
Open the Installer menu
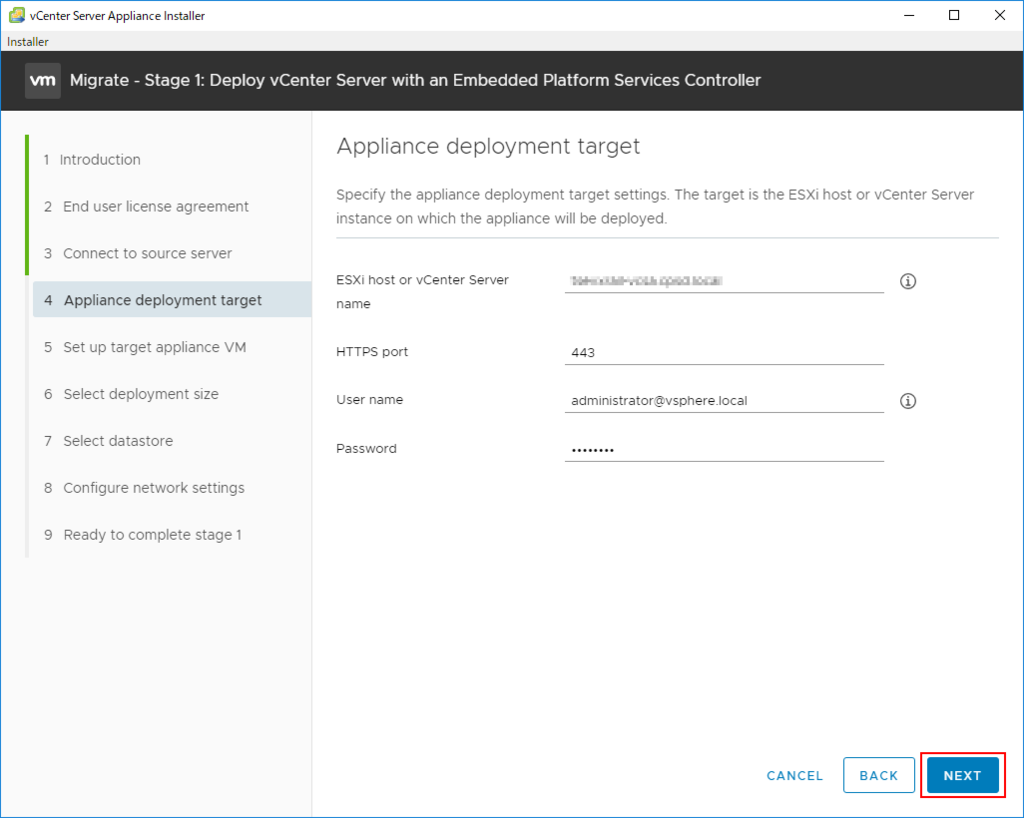point(28,42)
